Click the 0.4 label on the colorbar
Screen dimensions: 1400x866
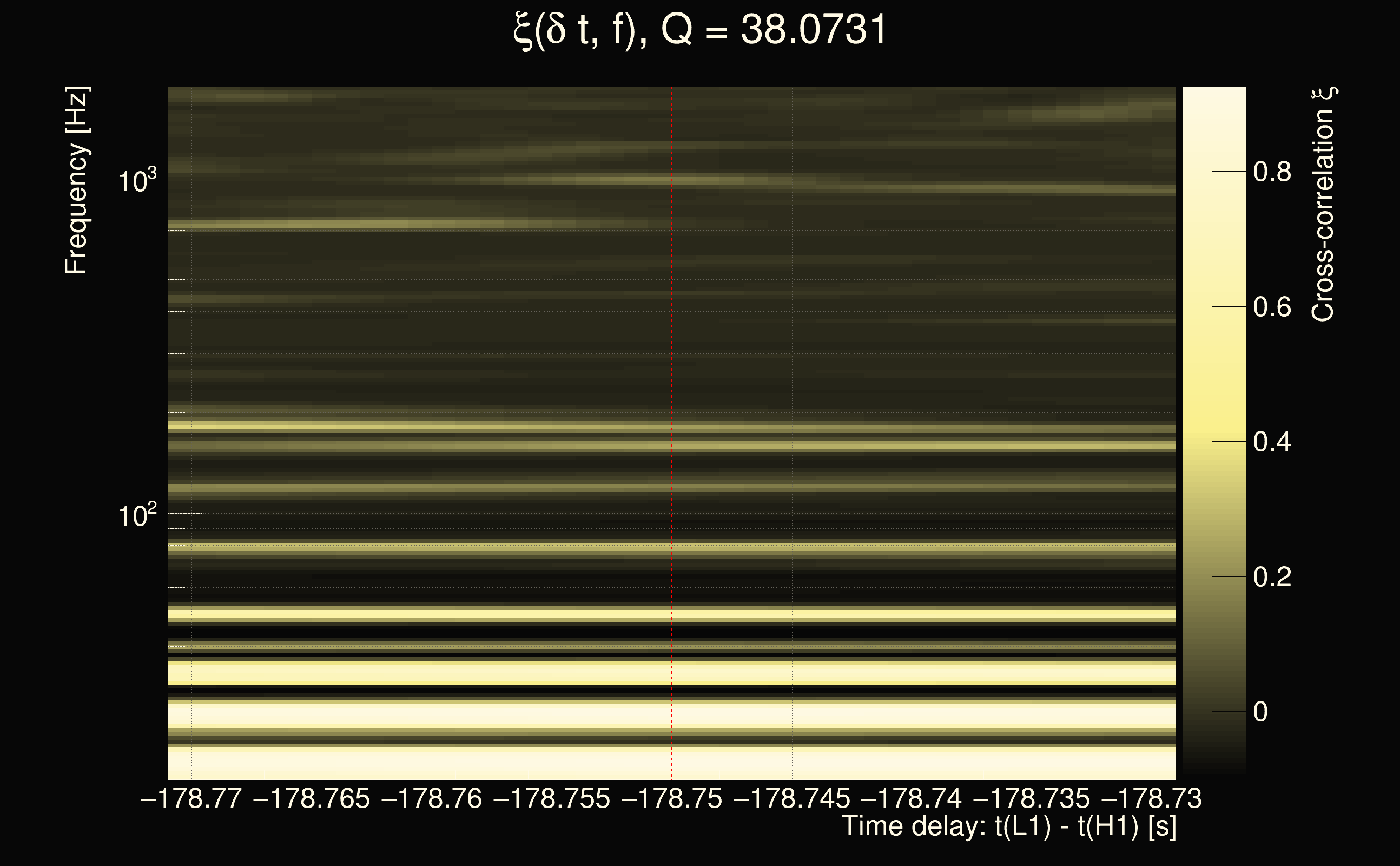pyautogui.click(x=1272, y=442)
